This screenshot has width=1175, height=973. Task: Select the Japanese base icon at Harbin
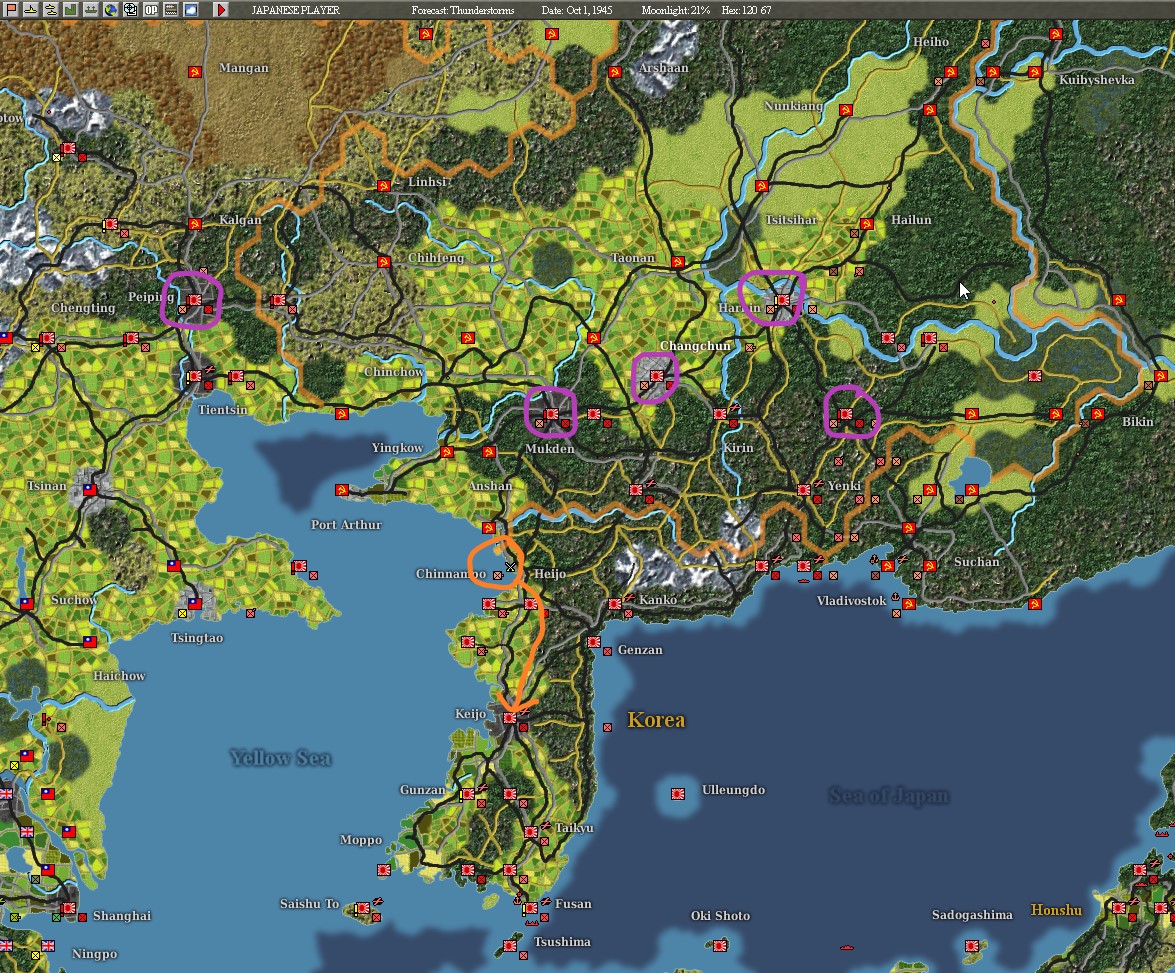pyautogui.click(x=782, y=300)
